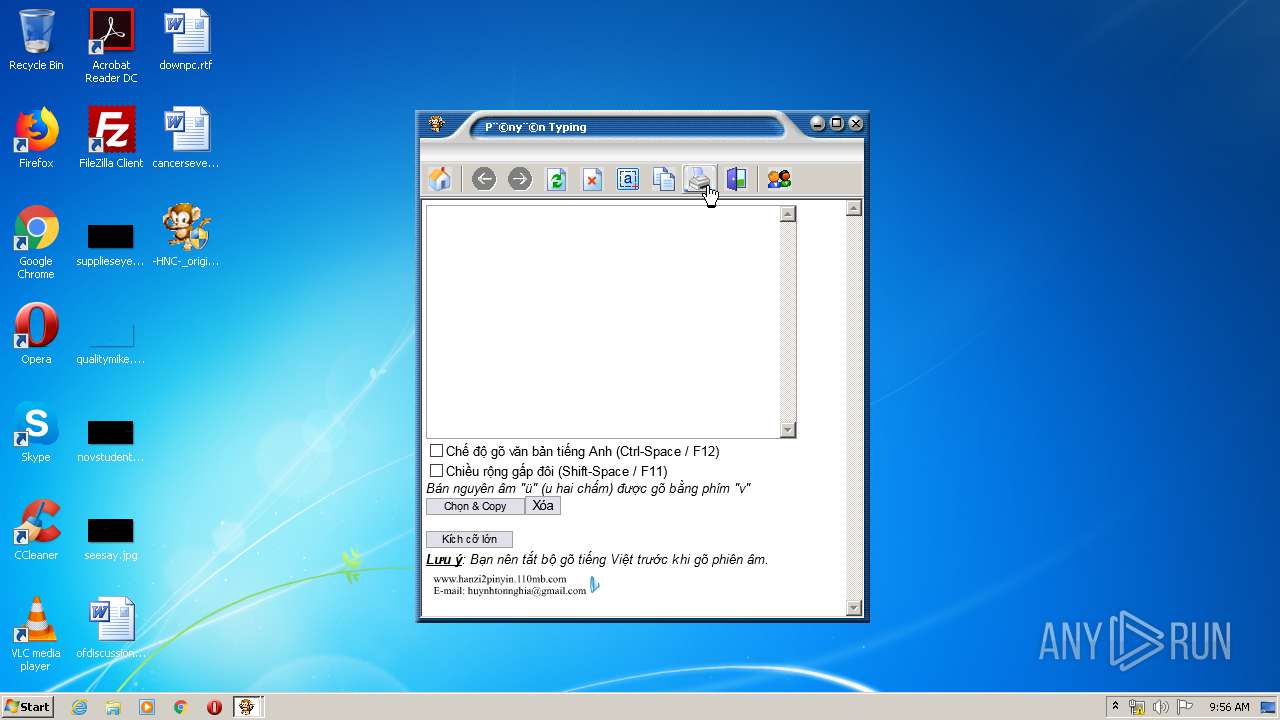Click the huynhtonnghia@gmail.com e-mail text
The image size is (1280, 720).
[x=527, y=591]
